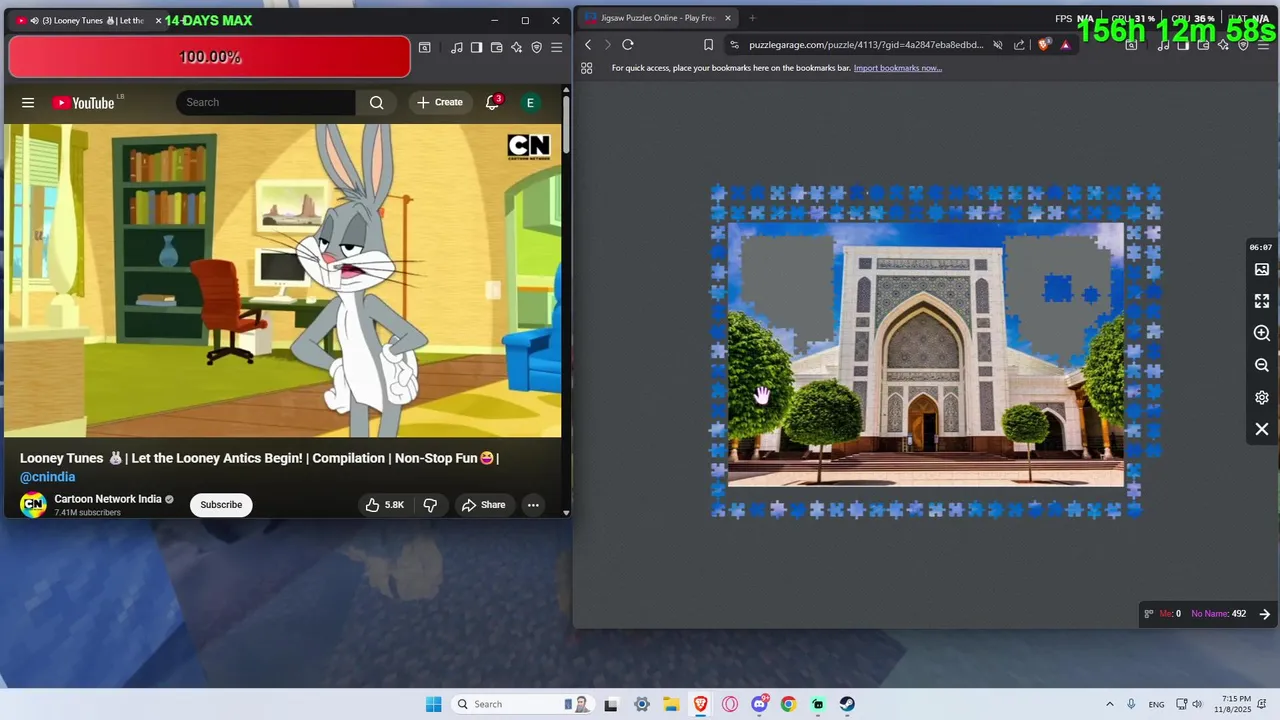Open Brave Wallet icon in YouTube window
Image resolution: width=1280 pixels, height=720 pixels.
(497, 47)
